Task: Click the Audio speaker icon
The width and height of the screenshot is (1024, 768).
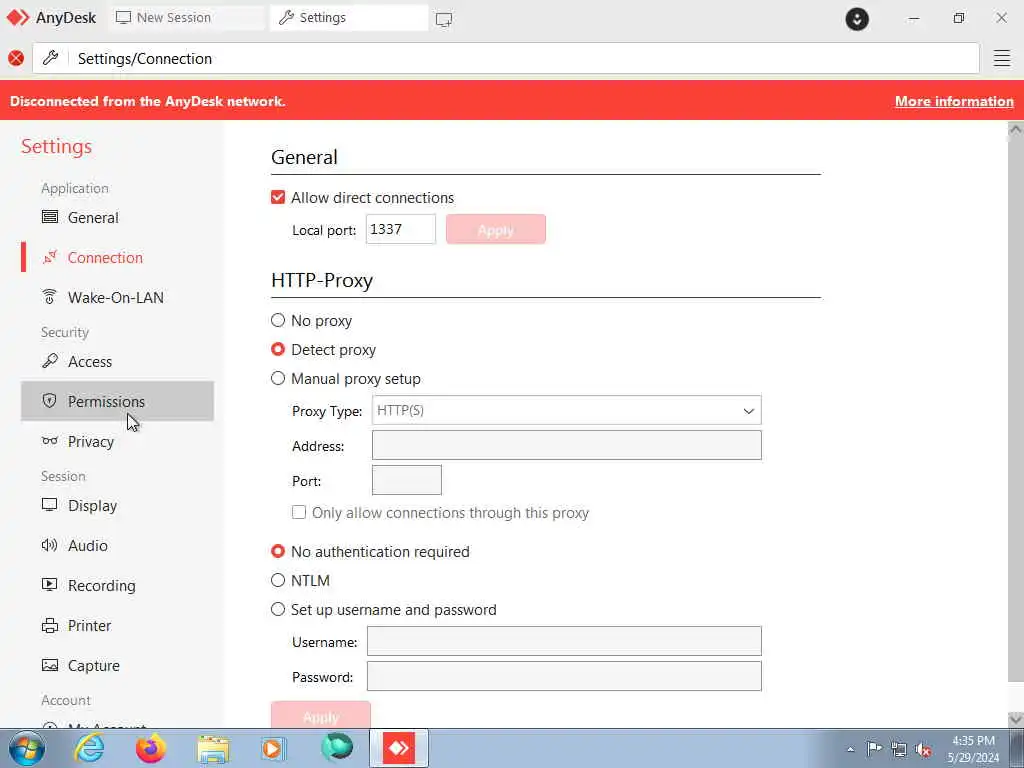Action: pos(50,545)
